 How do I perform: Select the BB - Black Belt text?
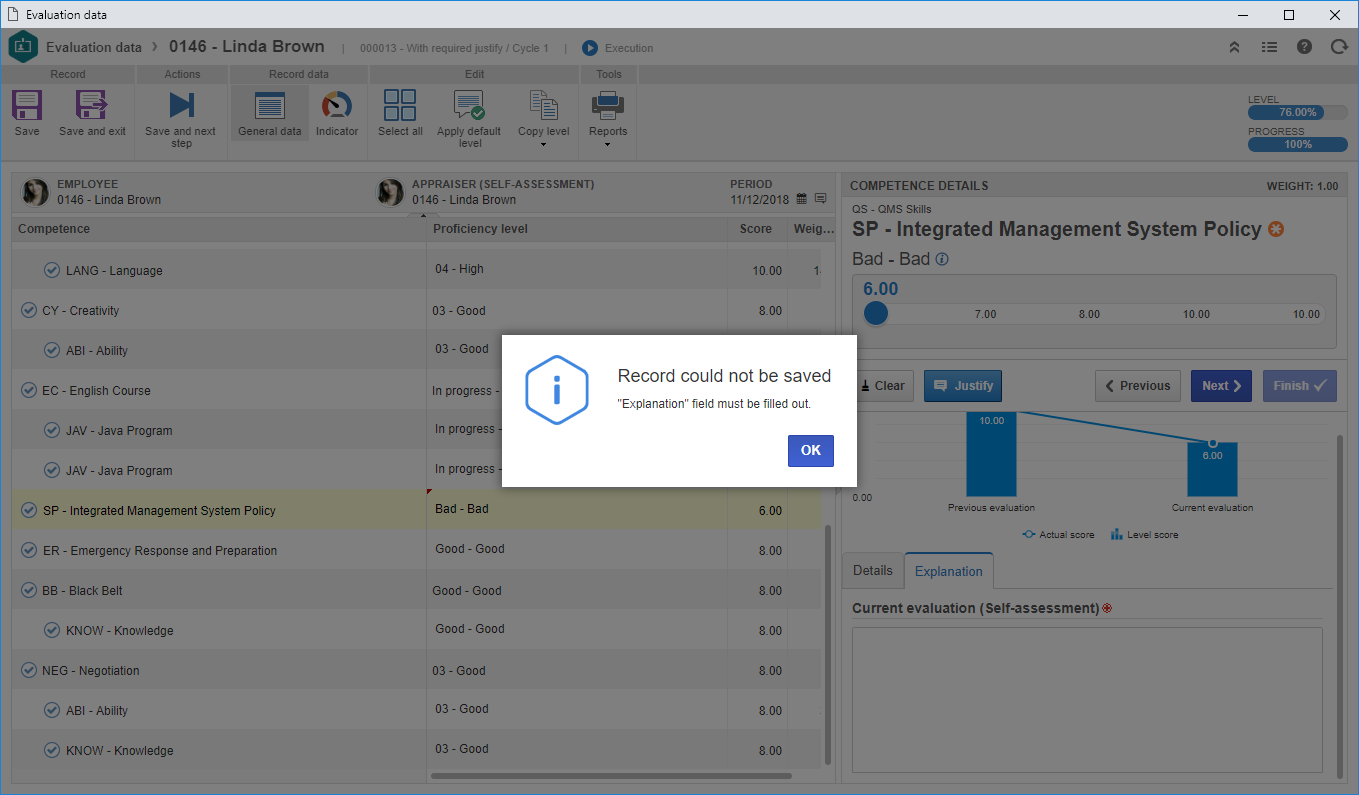[82, 591]
